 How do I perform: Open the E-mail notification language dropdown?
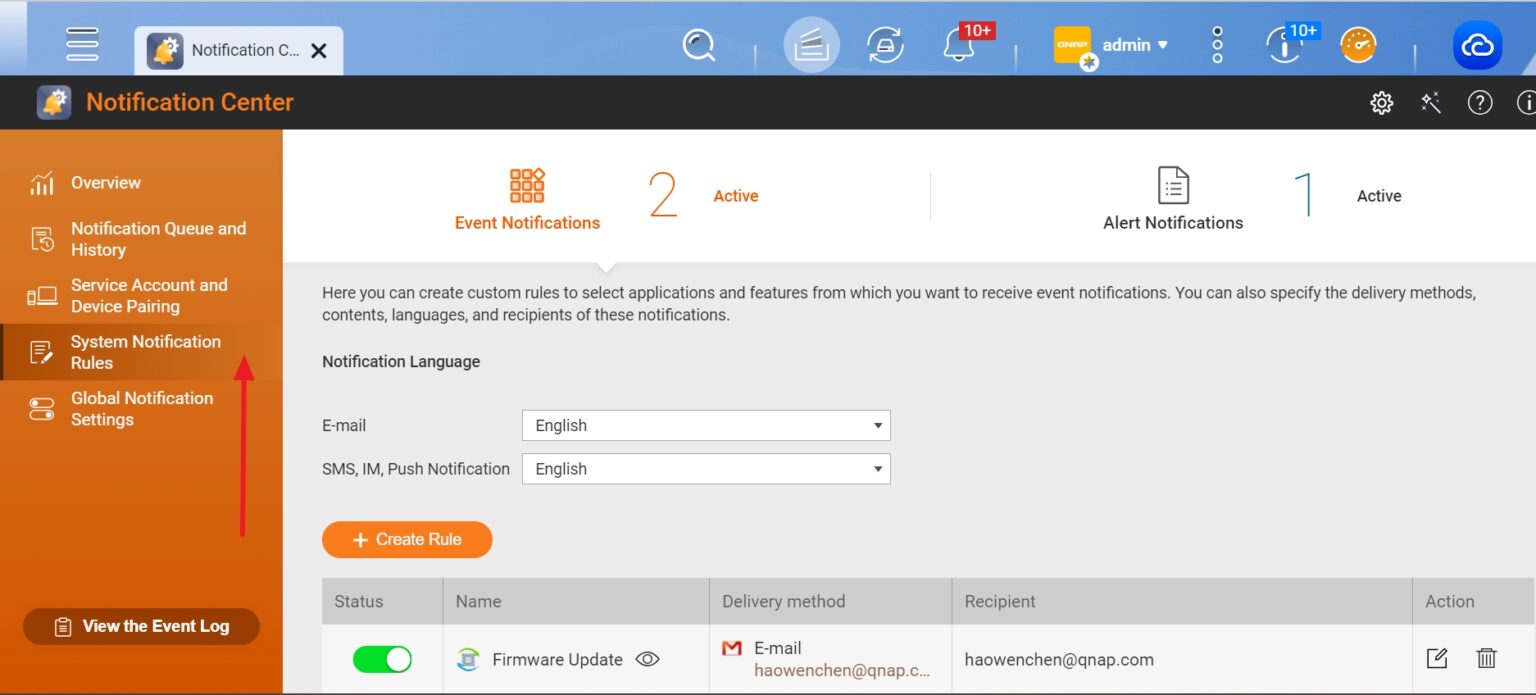(705, 425)
